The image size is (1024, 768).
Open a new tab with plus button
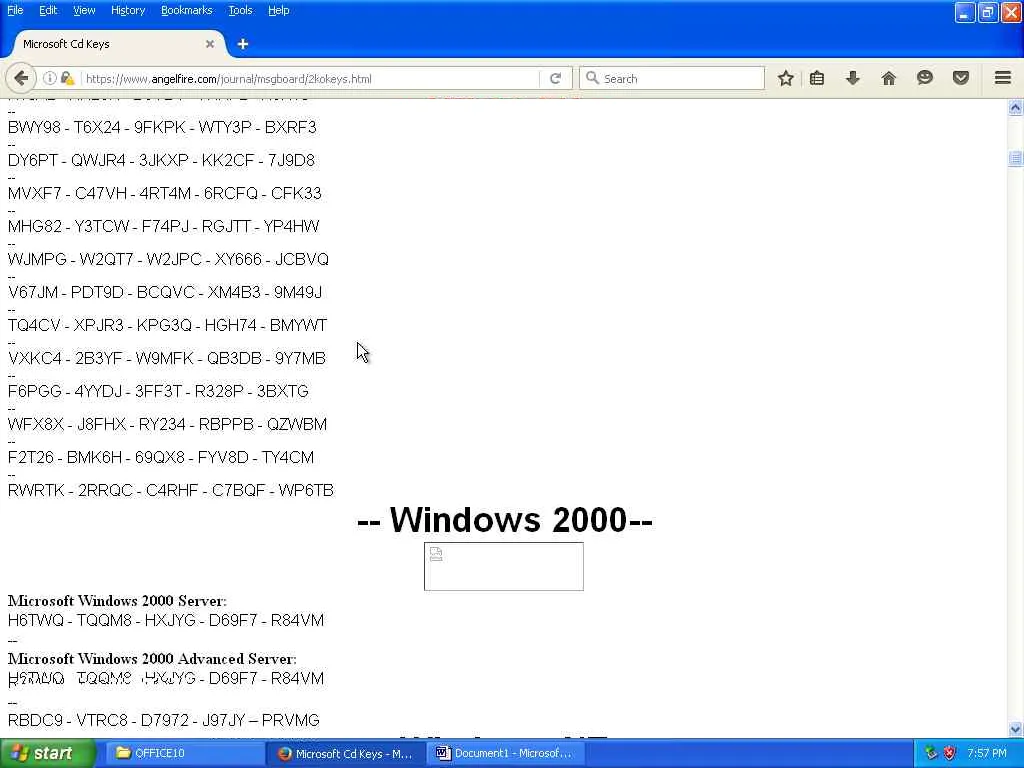pyautogui.click(x=243, y=44)
